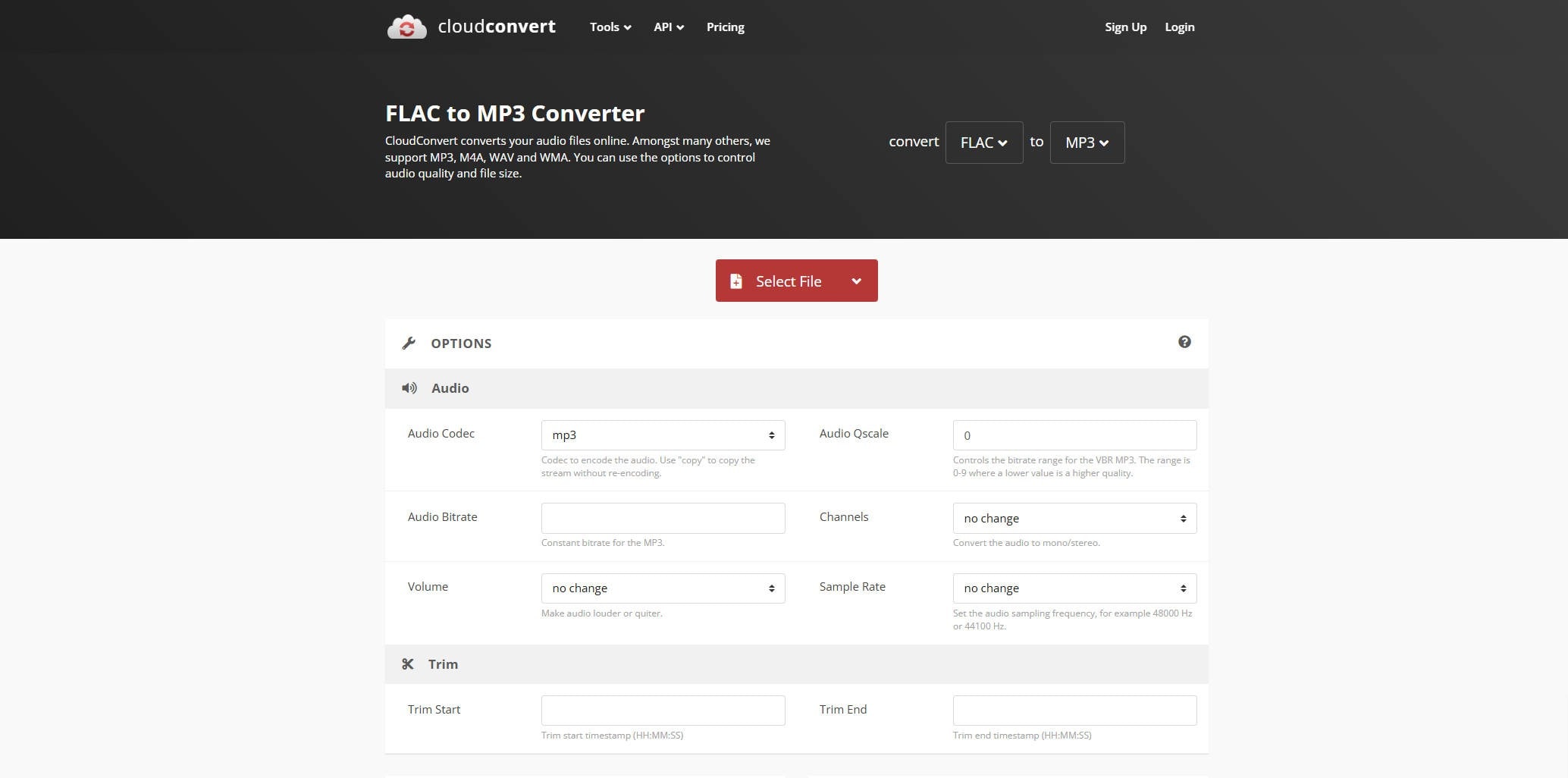The image size is (1568, 778).
Task: Open the options help question-mark icon
Action: tap(1184, 342)
